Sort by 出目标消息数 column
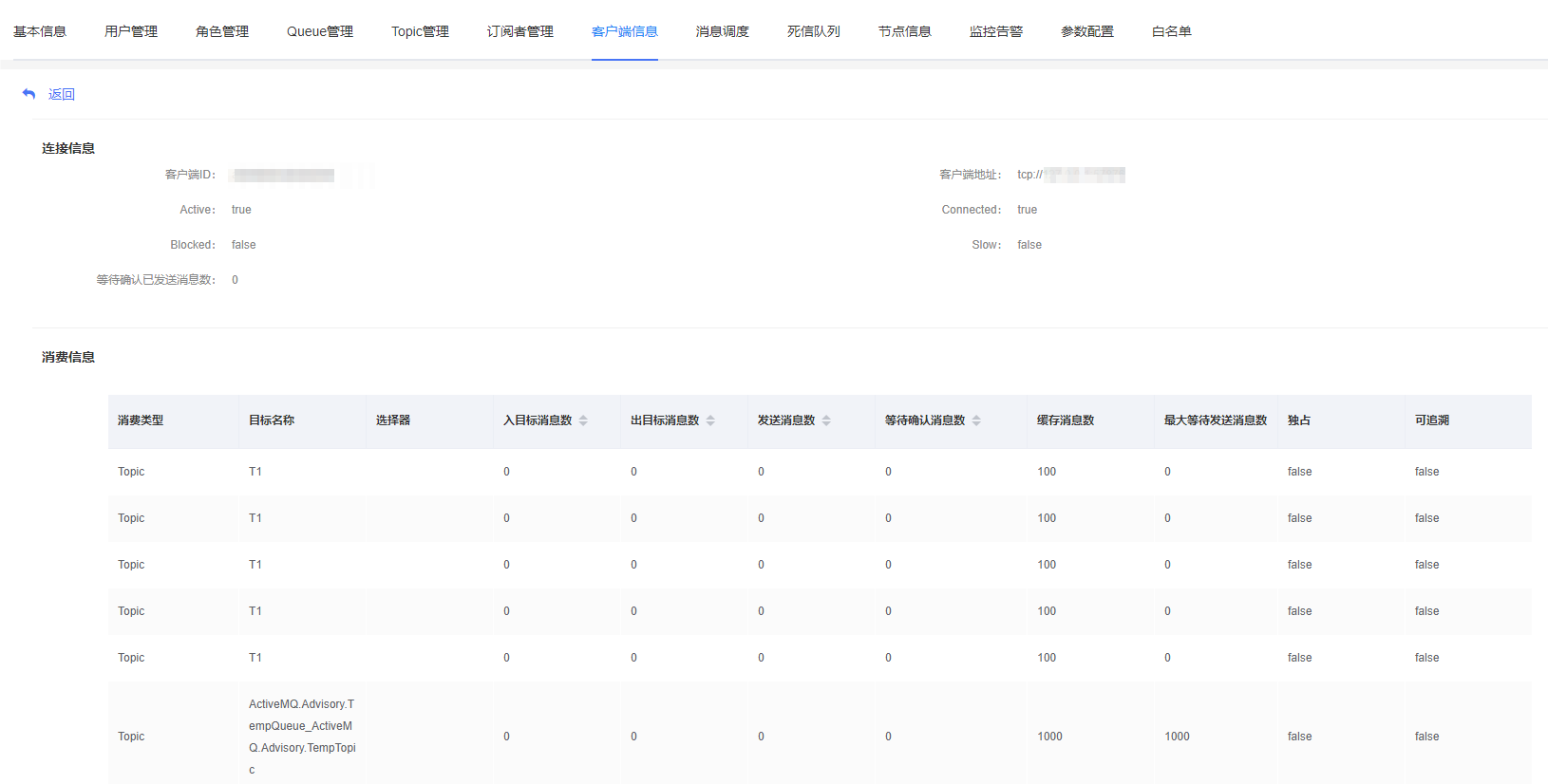Screen dimensions: 1548x784 710,420
